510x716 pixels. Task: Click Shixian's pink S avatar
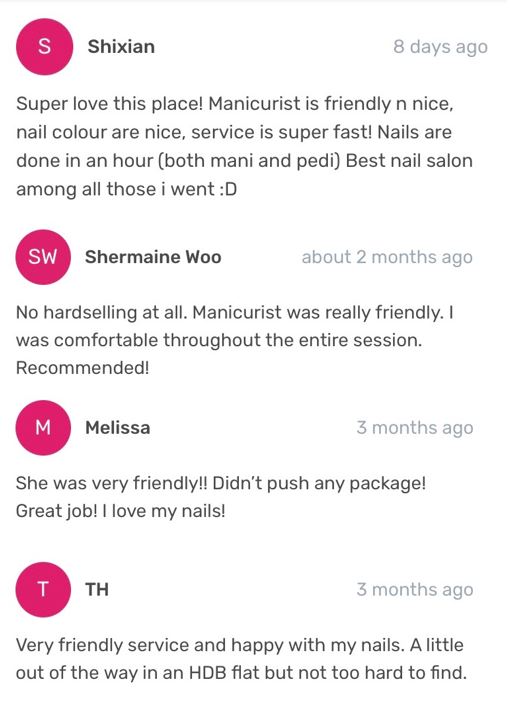point(44,47)
